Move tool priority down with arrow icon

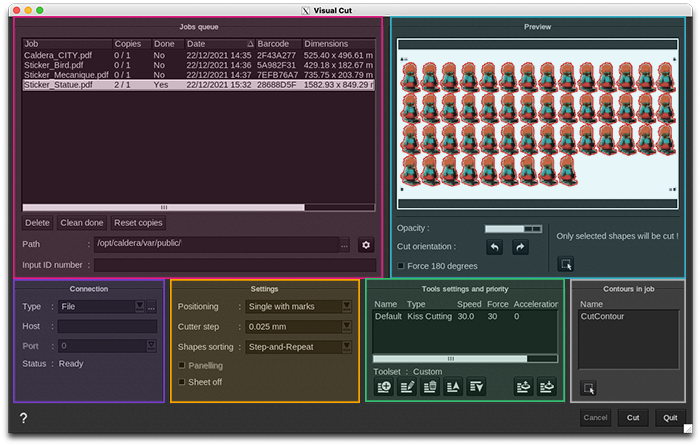point(475,387)
